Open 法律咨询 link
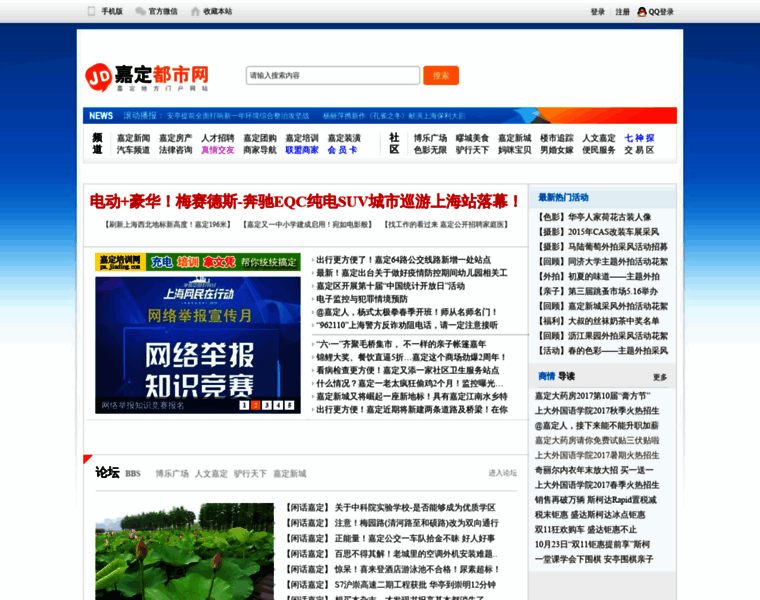The height and width of the screenshot is (600, 760). (x=175, y=150)
